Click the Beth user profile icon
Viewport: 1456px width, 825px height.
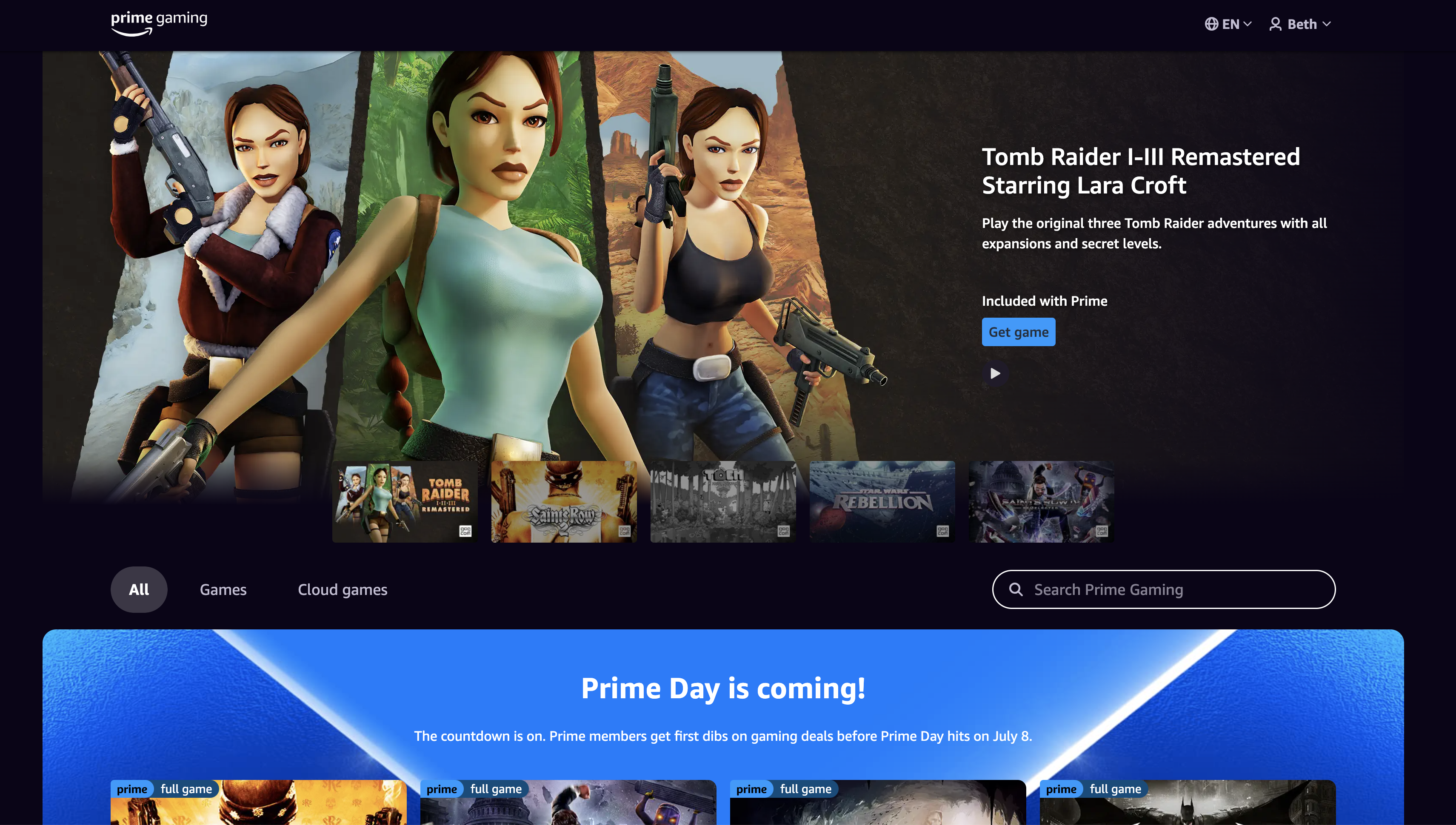1275,24
